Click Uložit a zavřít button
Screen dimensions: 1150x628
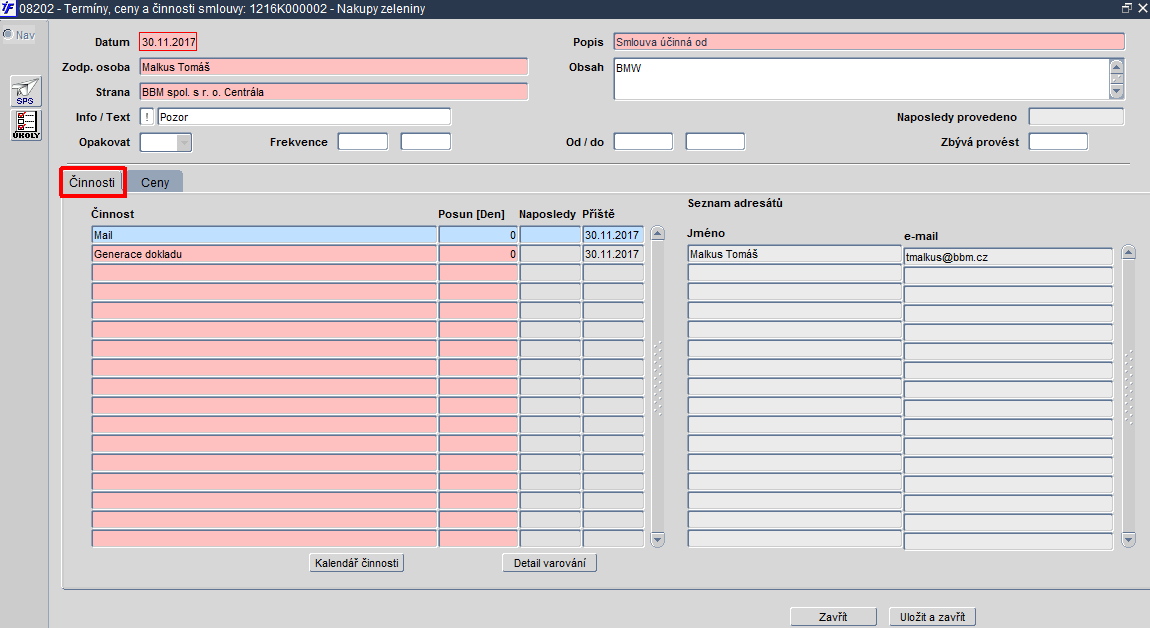[x=932, y=617]
